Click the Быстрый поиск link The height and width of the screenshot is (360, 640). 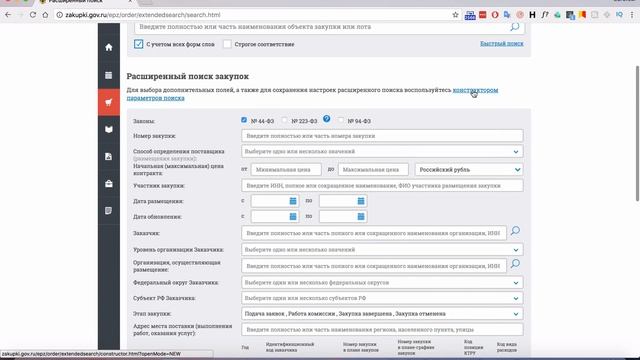tap(502, 44)
